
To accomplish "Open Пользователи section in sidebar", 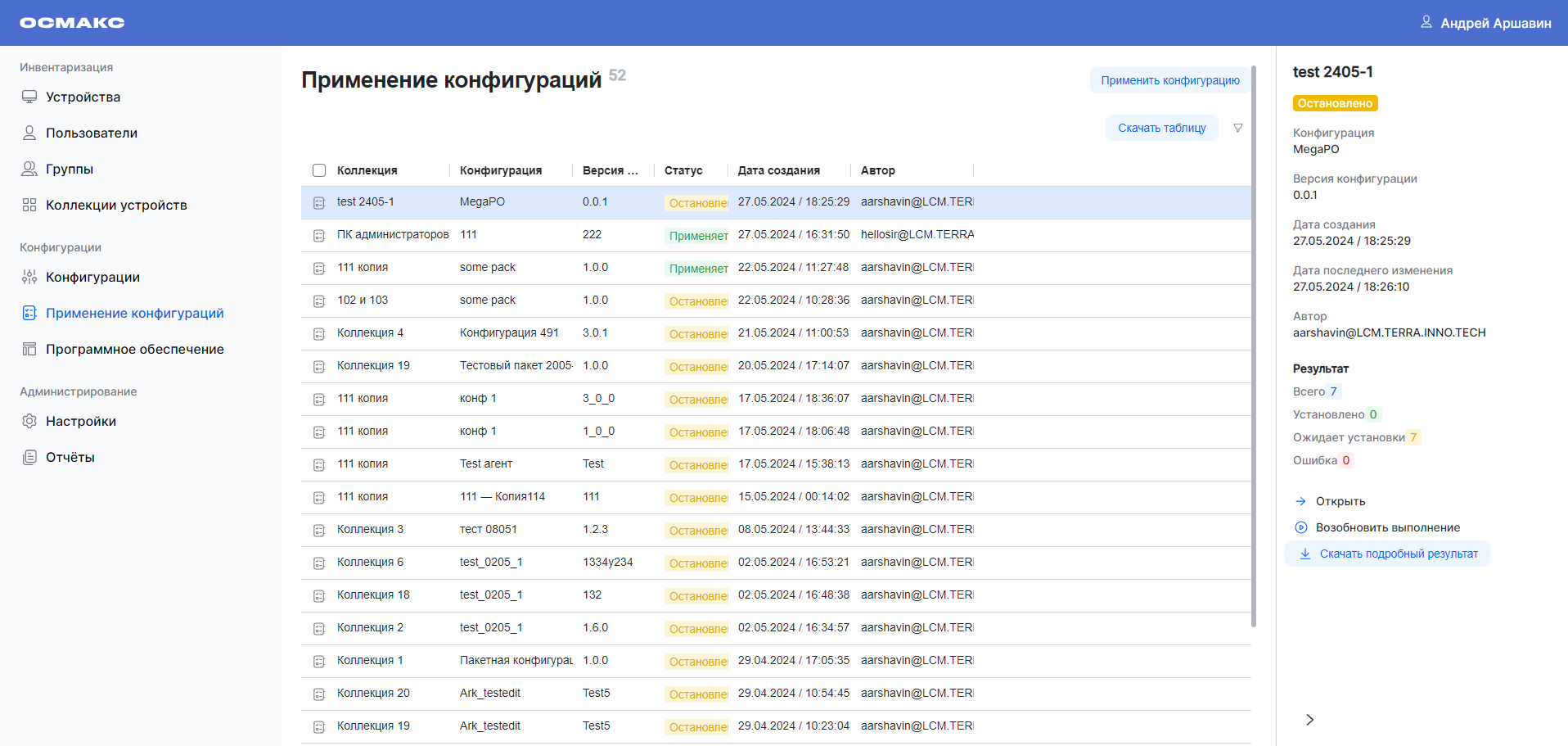I will pyautogui.click(x=91, y=133).
